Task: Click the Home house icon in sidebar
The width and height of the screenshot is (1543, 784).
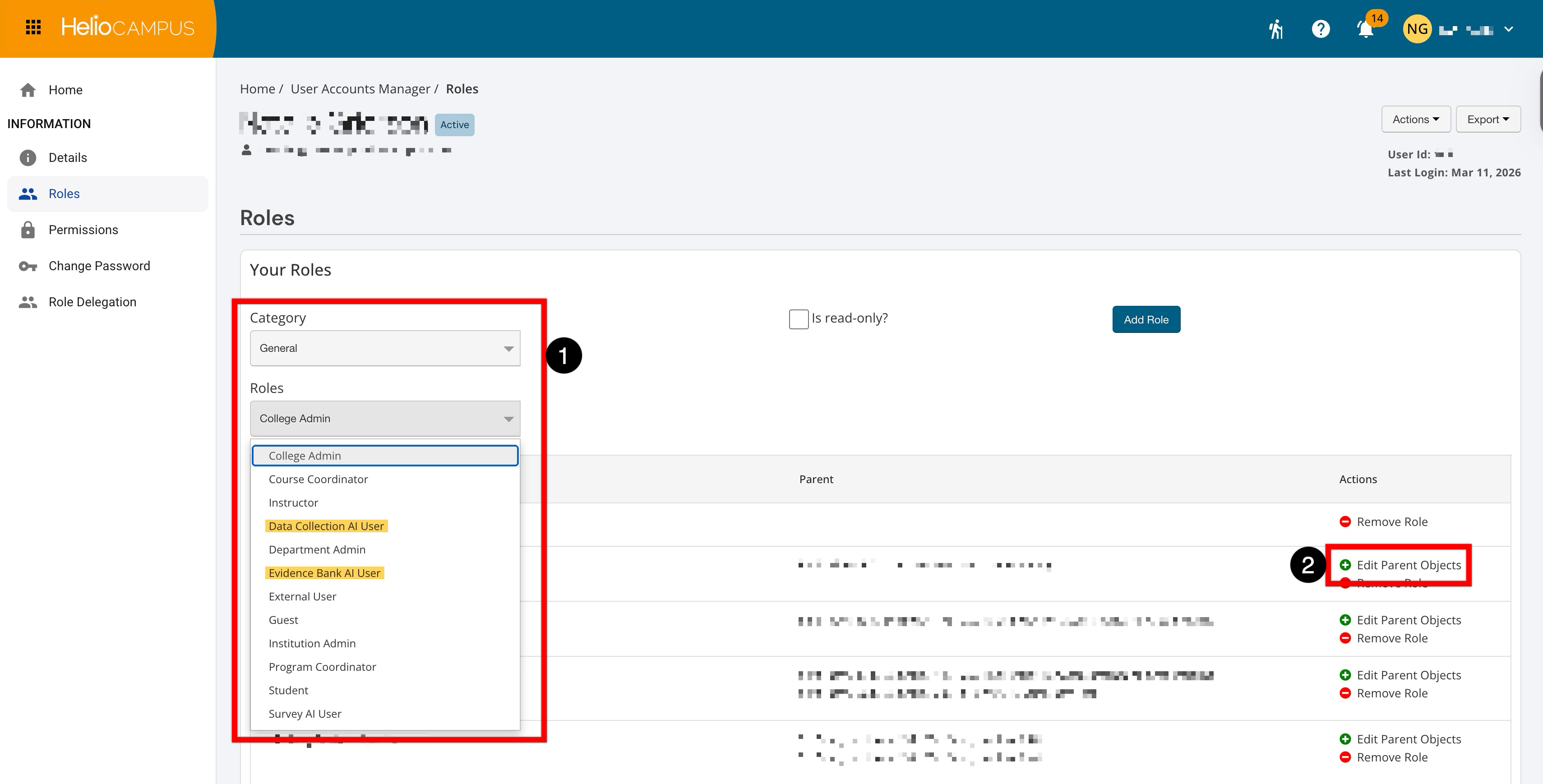Action: point(28,90)
